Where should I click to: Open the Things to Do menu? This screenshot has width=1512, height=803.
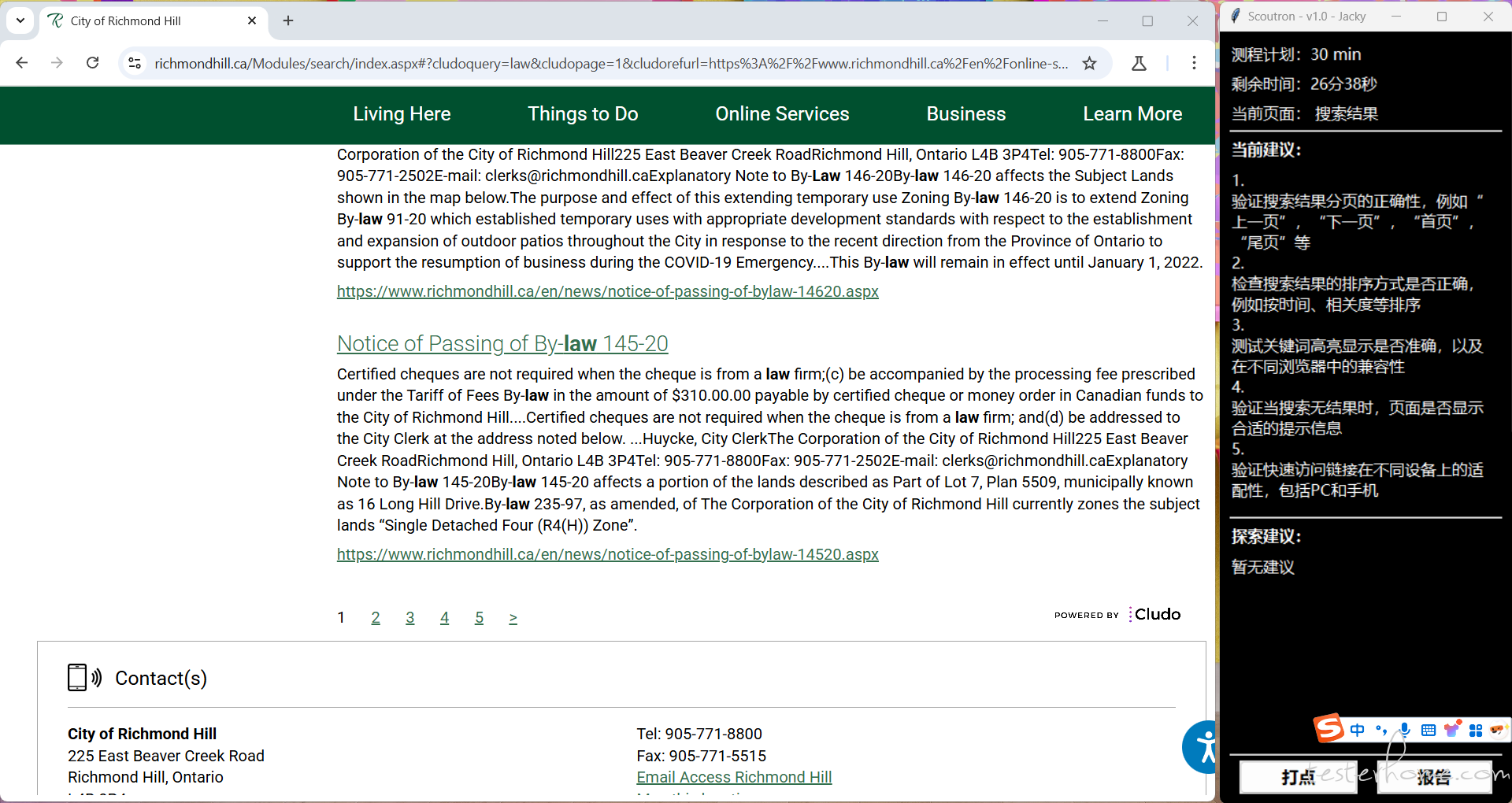[583, 114]
